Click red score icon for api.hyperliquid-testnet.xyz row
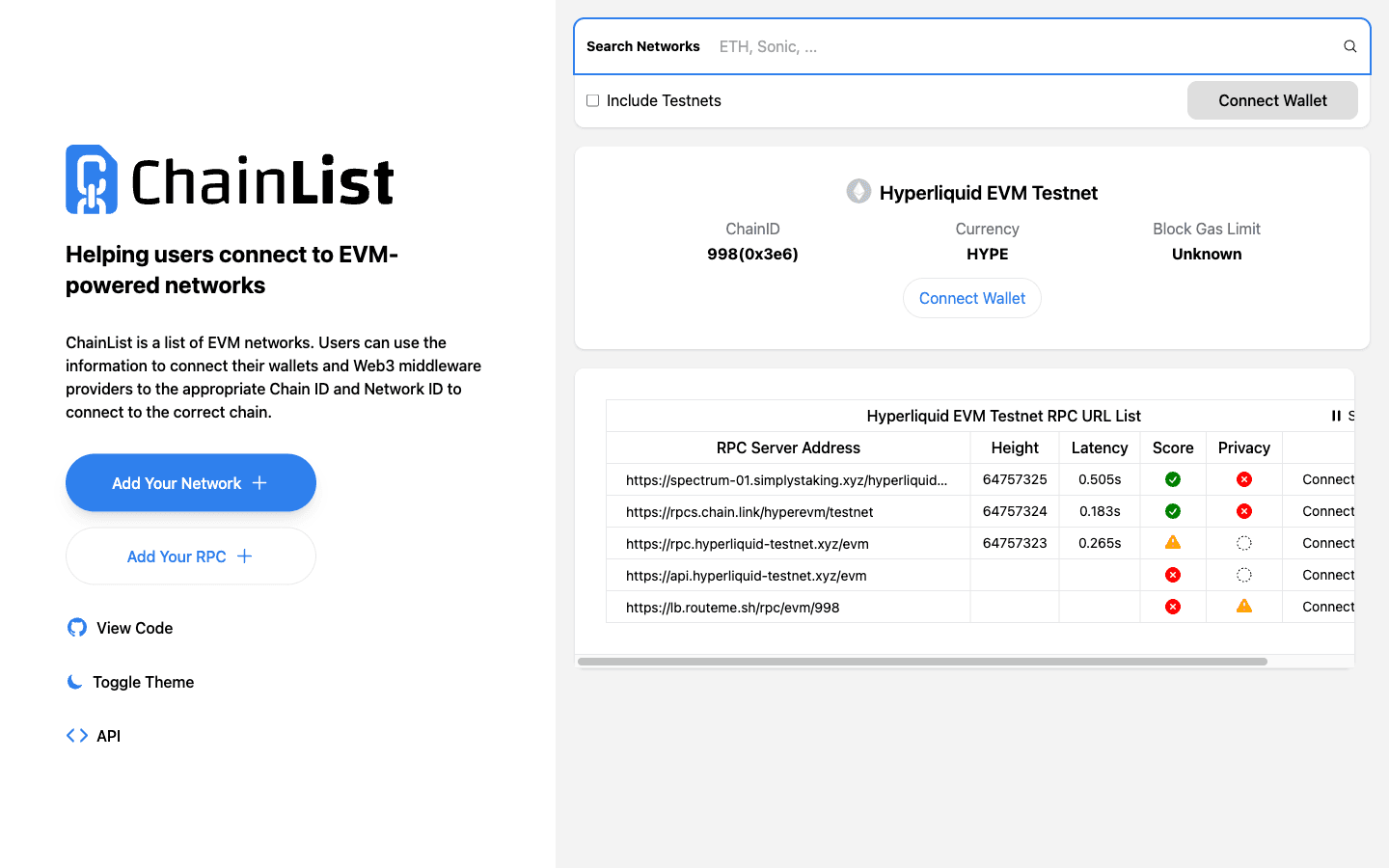Screen dimensions: 1389x868 point(1173,575)
